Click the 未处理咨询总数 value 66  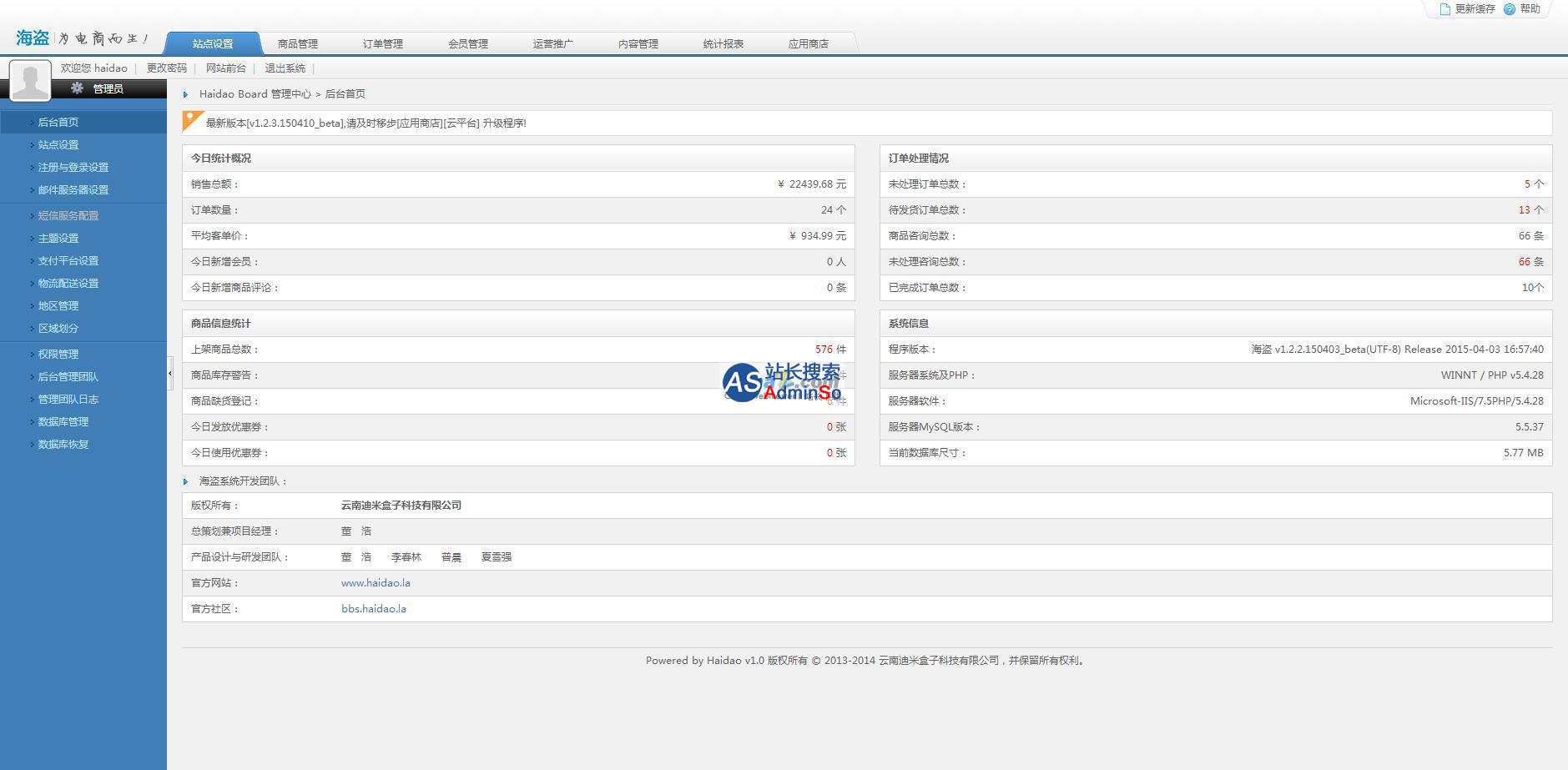1524,262
